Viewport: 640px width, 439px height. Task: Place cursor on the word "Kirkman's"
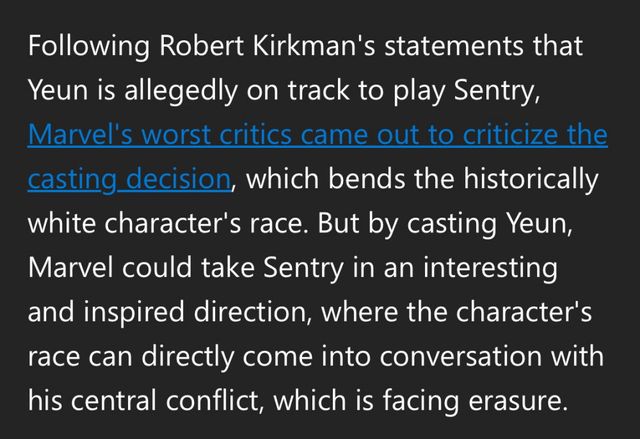coord(307,47)
